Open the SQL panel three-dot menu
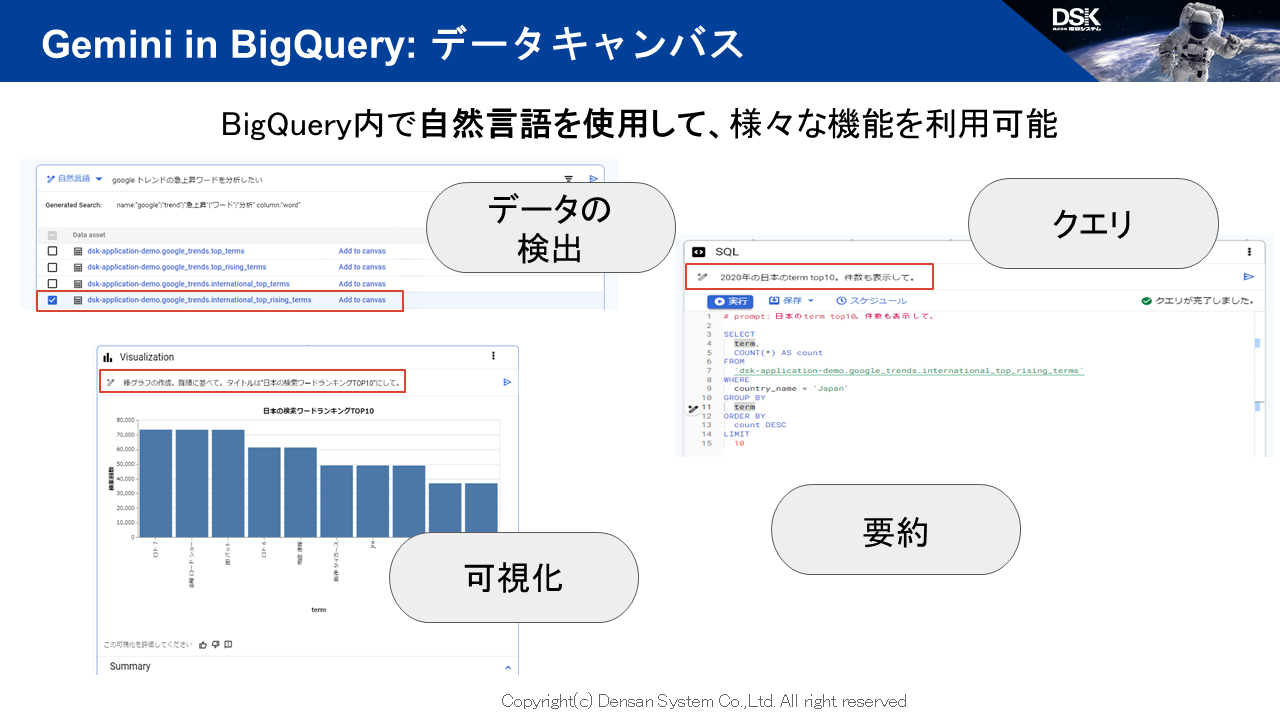 coord(1249,253)
